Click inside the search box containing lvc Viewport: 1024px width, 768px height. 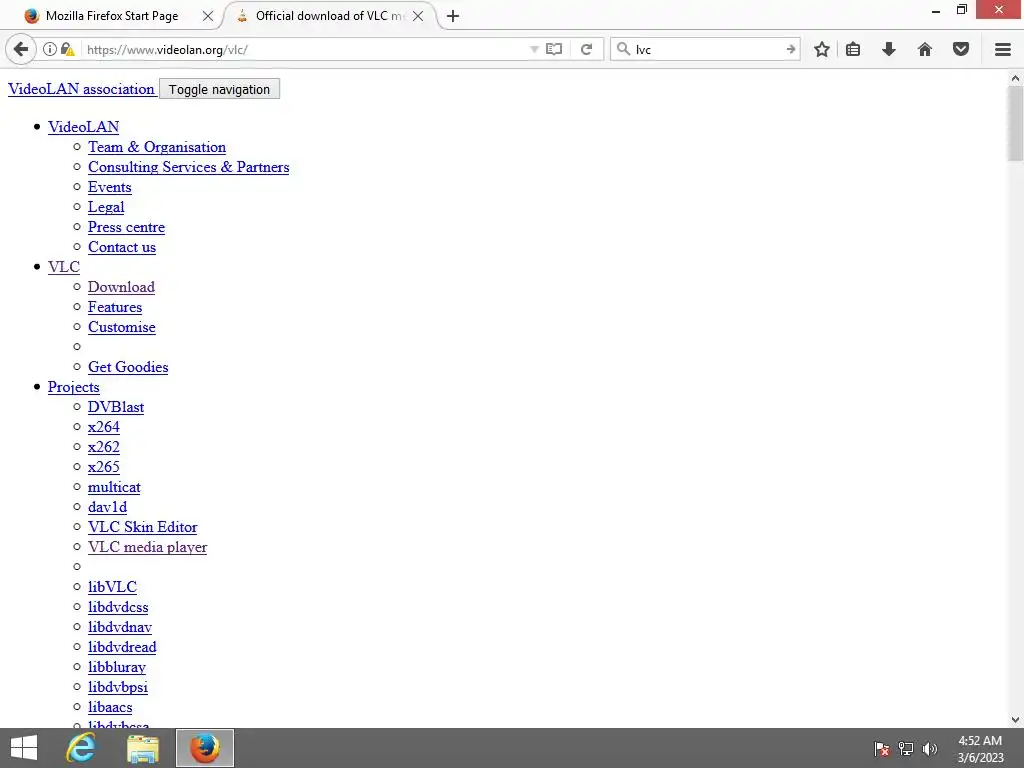[x=709, y=49]
